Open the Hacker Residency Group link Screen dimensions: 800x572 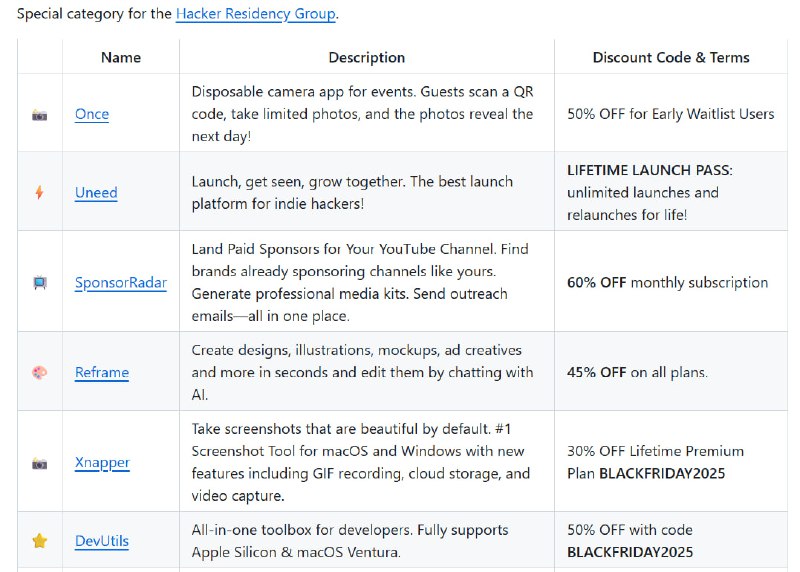256,14
